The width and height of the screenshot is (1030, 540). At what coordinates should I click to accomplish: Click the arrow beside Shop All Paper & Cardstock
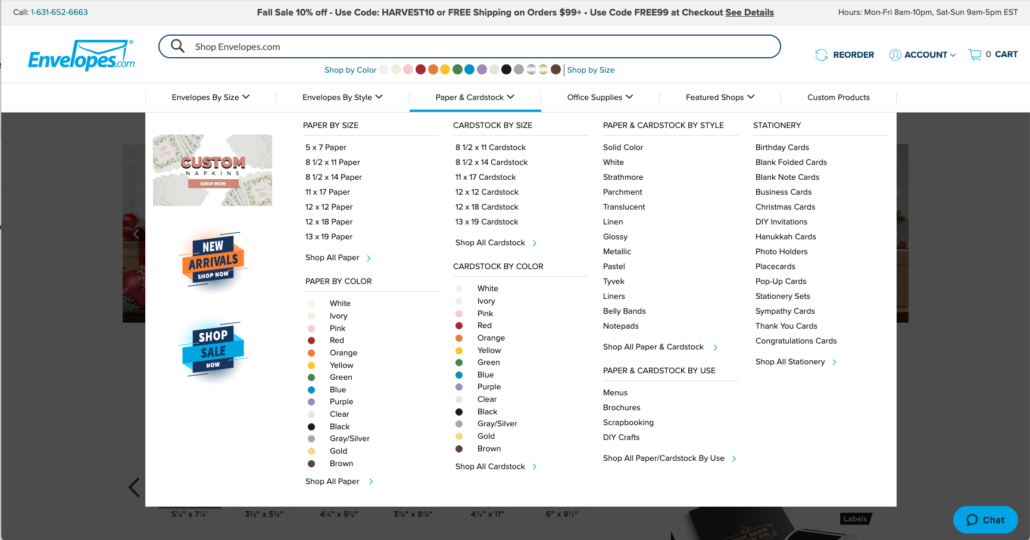click(x=715, y=348)
